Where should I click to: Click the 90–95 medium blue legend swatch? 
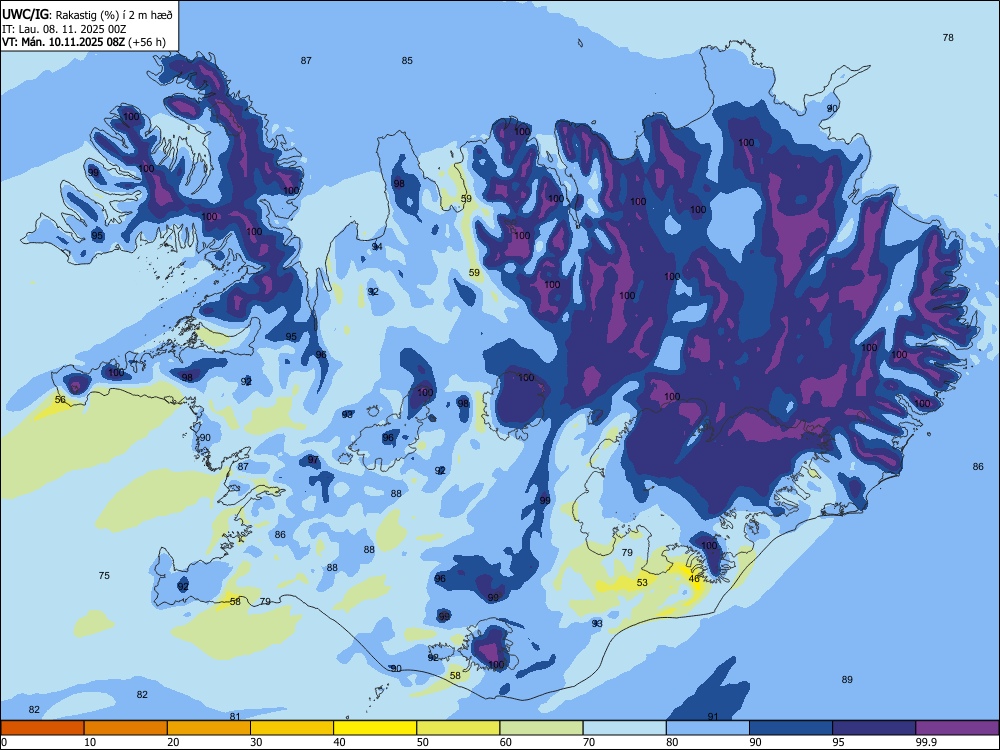[x=791, y=728]
